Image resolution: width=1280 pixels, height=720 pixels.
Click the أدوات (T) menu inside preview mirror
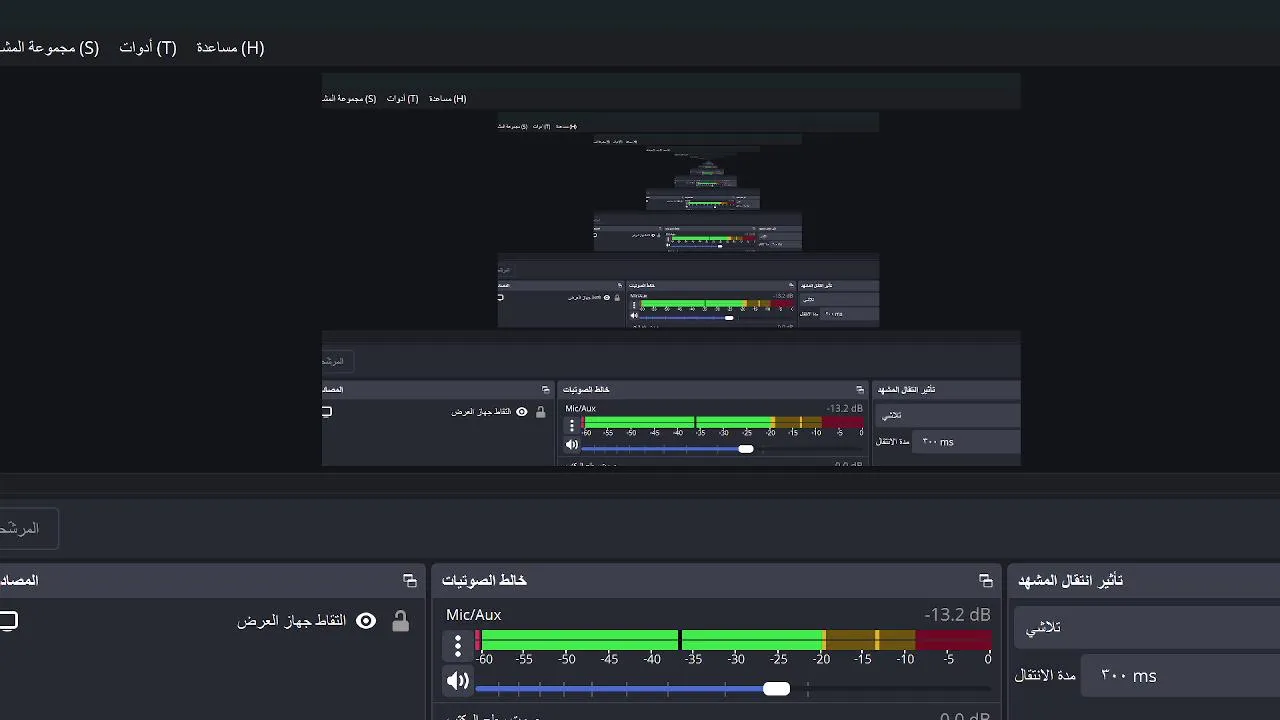[402, 98]
